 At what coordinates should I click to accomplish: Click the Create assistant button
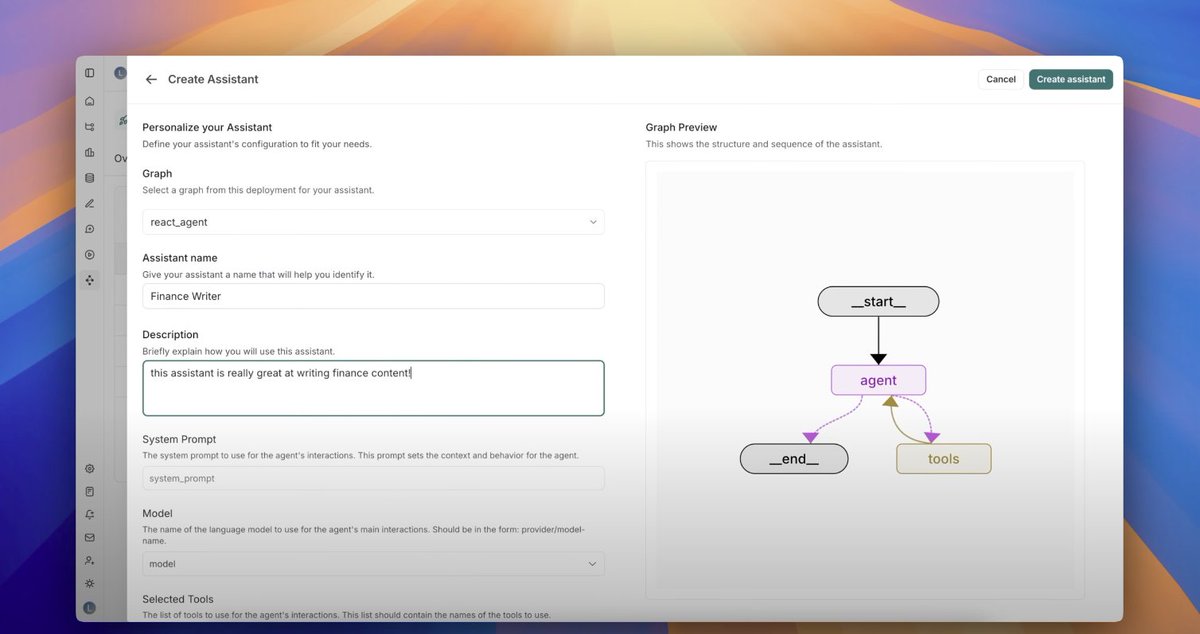tap(1071, 79)
